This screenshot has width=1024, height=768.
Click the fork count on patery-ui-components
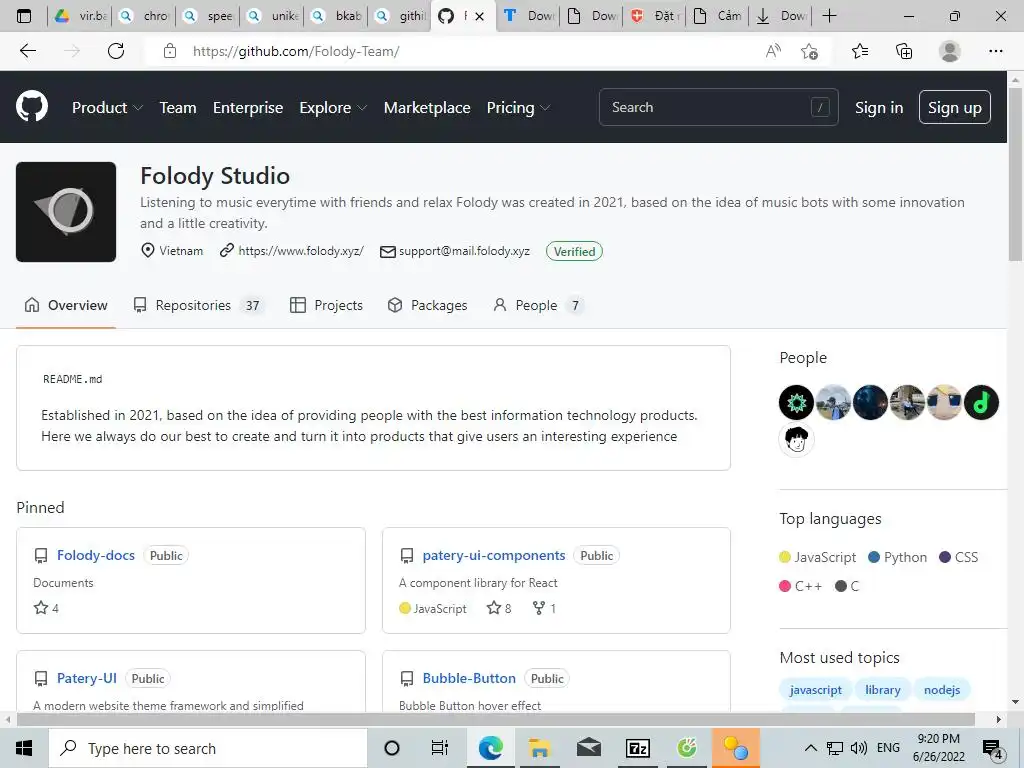(545, 608)
